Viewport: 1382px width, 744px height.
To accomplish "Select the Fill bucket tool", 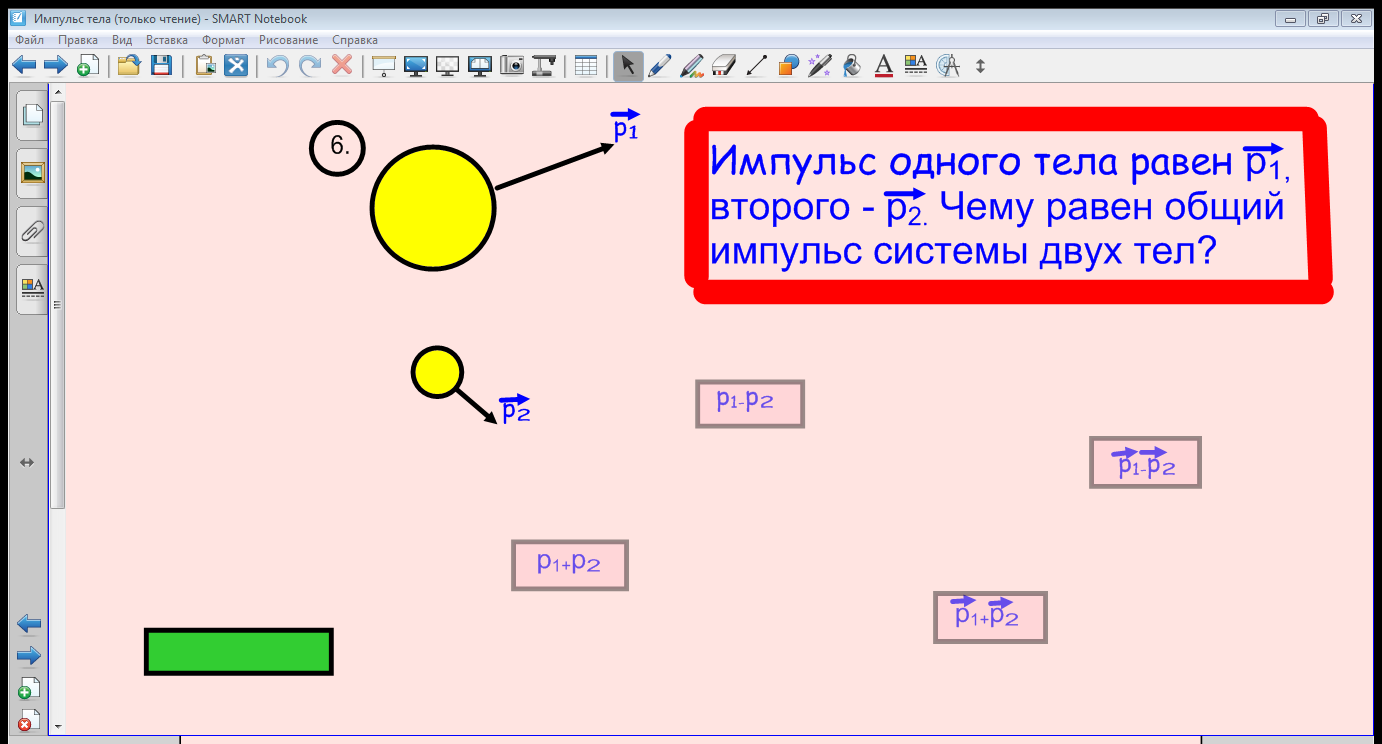I will click(x=852, y=66).
